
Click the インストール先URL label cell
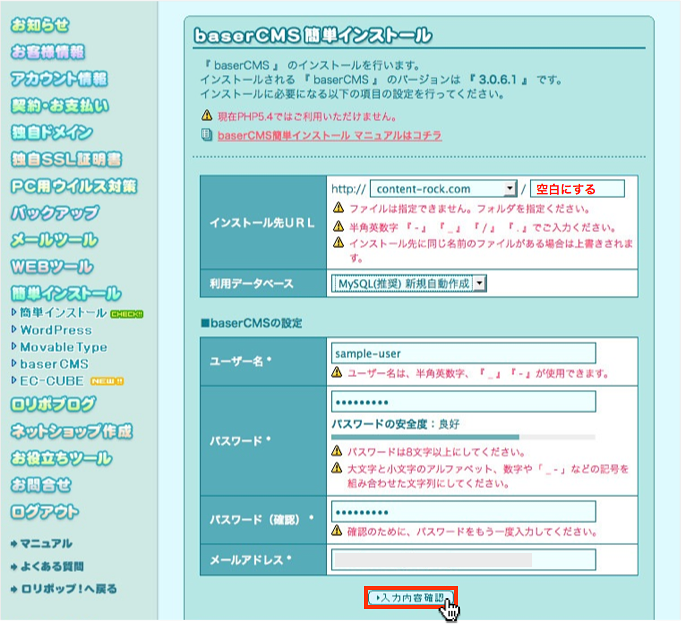tap(263, 222)
